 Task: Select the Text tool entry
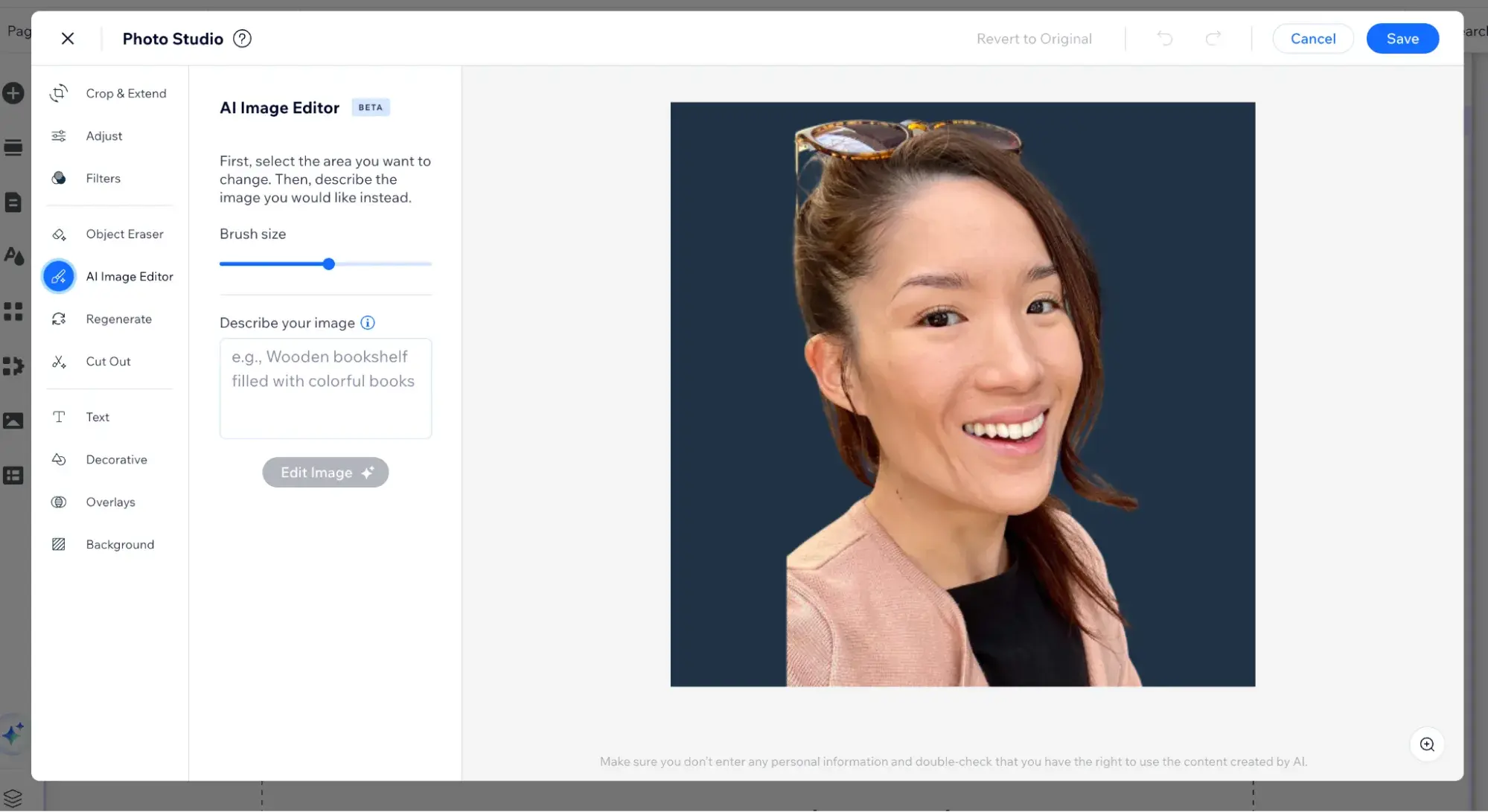click(x=97, y=417)
